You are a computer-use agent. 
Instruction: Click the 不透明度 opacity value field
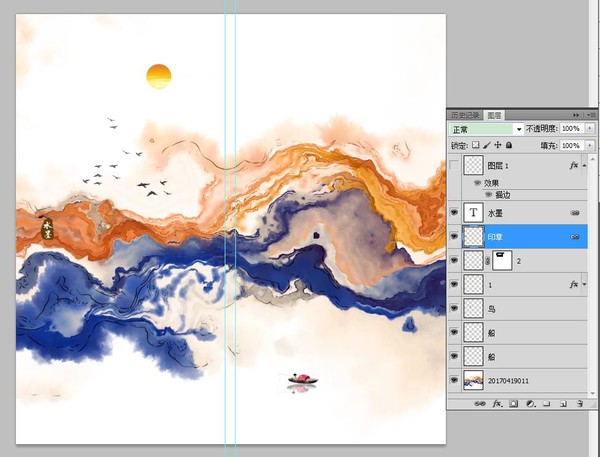[572, 129]
